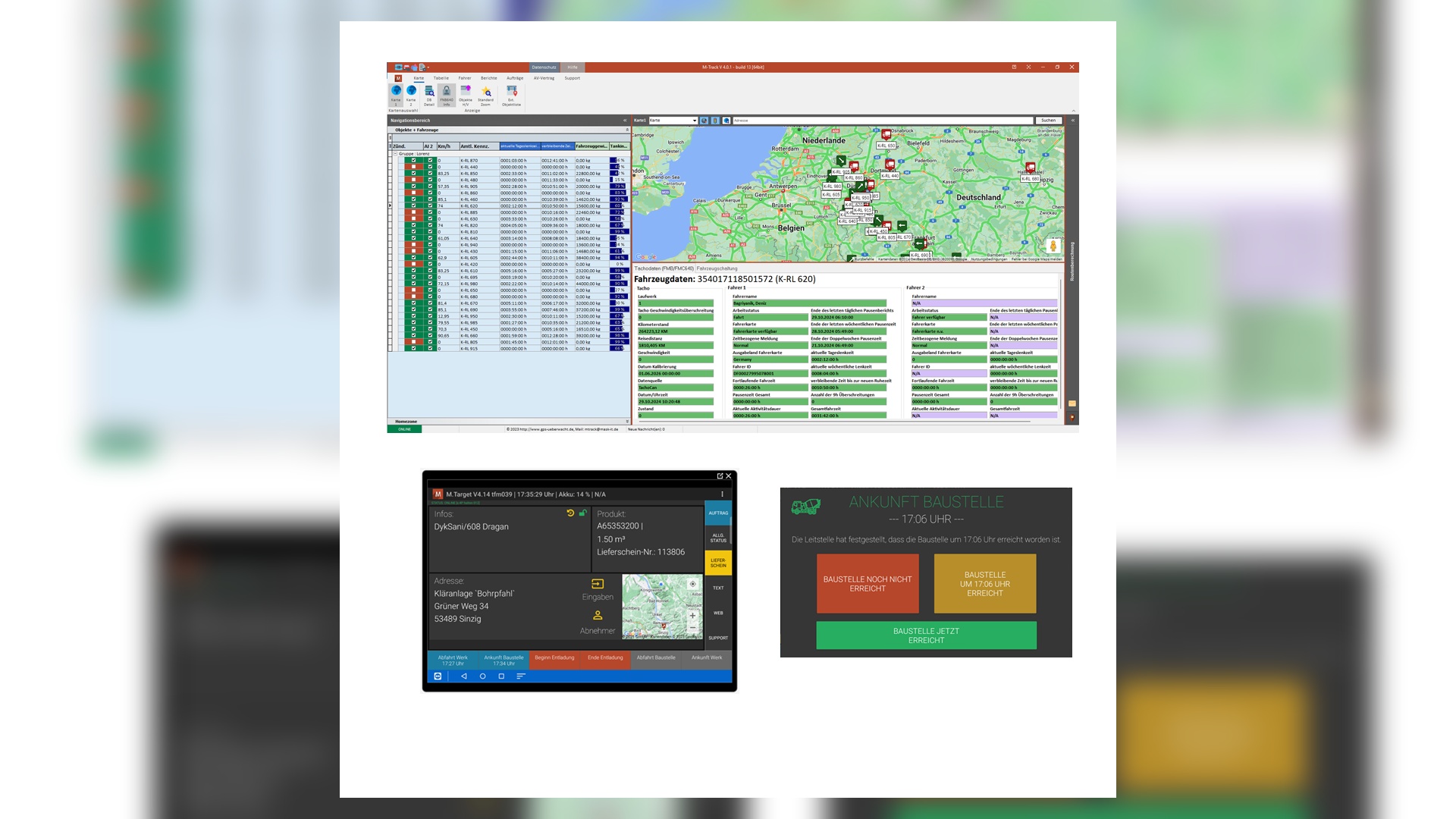Collapse the Gruppe : Lorenz tree node
Viewport: 1456px width, 819px height.
click(x=395, y=154)
